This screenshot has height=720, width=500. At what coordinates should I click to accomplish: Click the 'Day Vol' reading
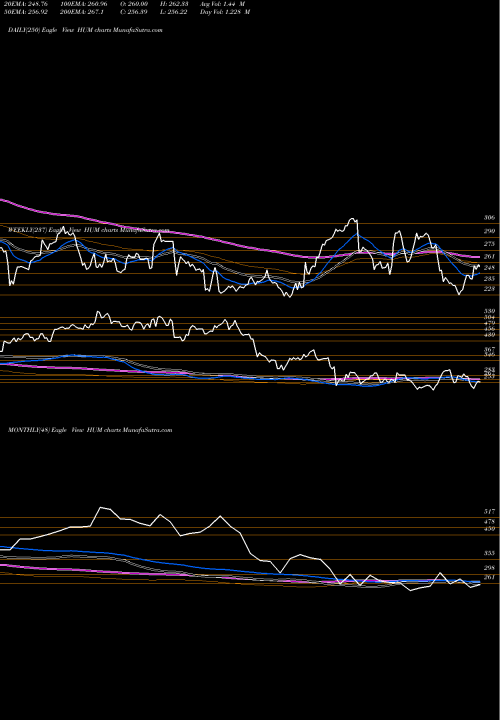coord(225,12)
